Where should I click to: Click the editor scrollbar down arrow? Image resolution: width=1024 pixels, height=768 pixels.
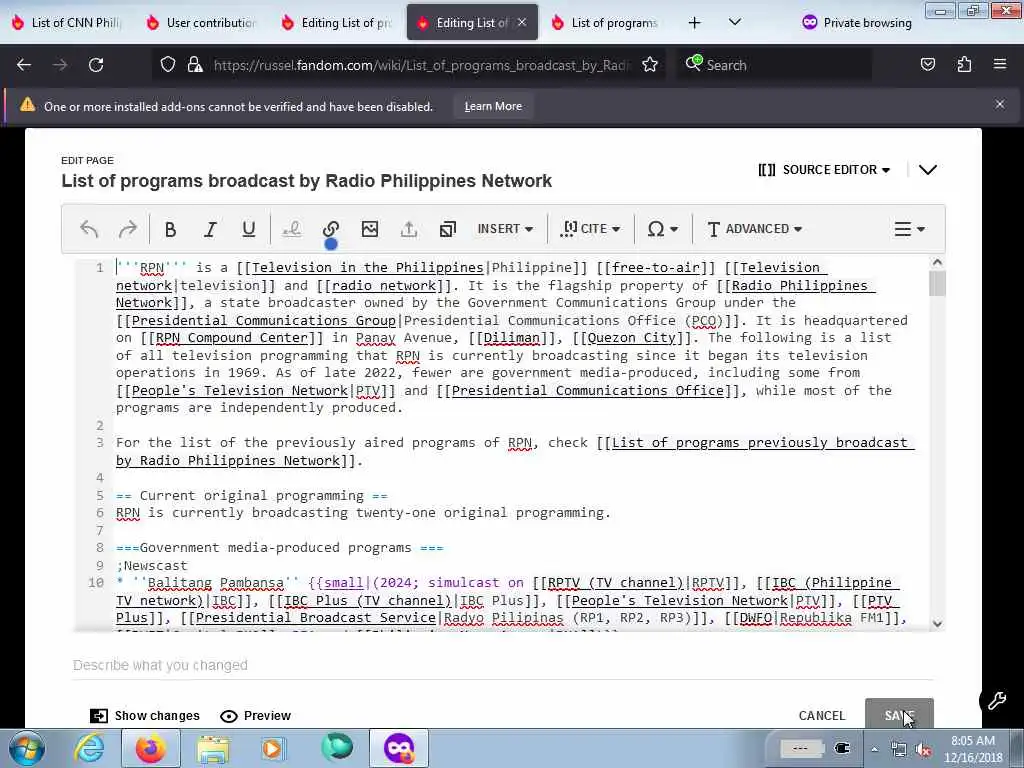[937, 624]
